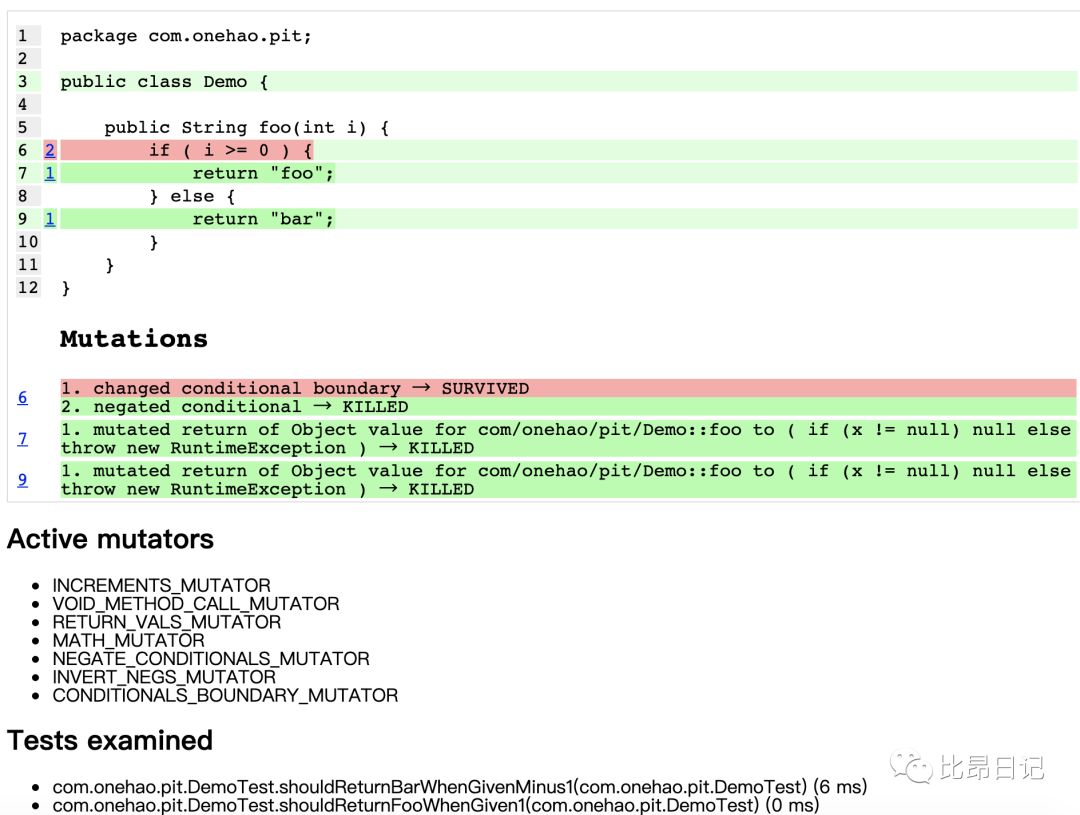This screenshot has height=815, width=1080.
Task: Click the INCREMENTS_MUTATOR list entry
Action: [160, 585]
